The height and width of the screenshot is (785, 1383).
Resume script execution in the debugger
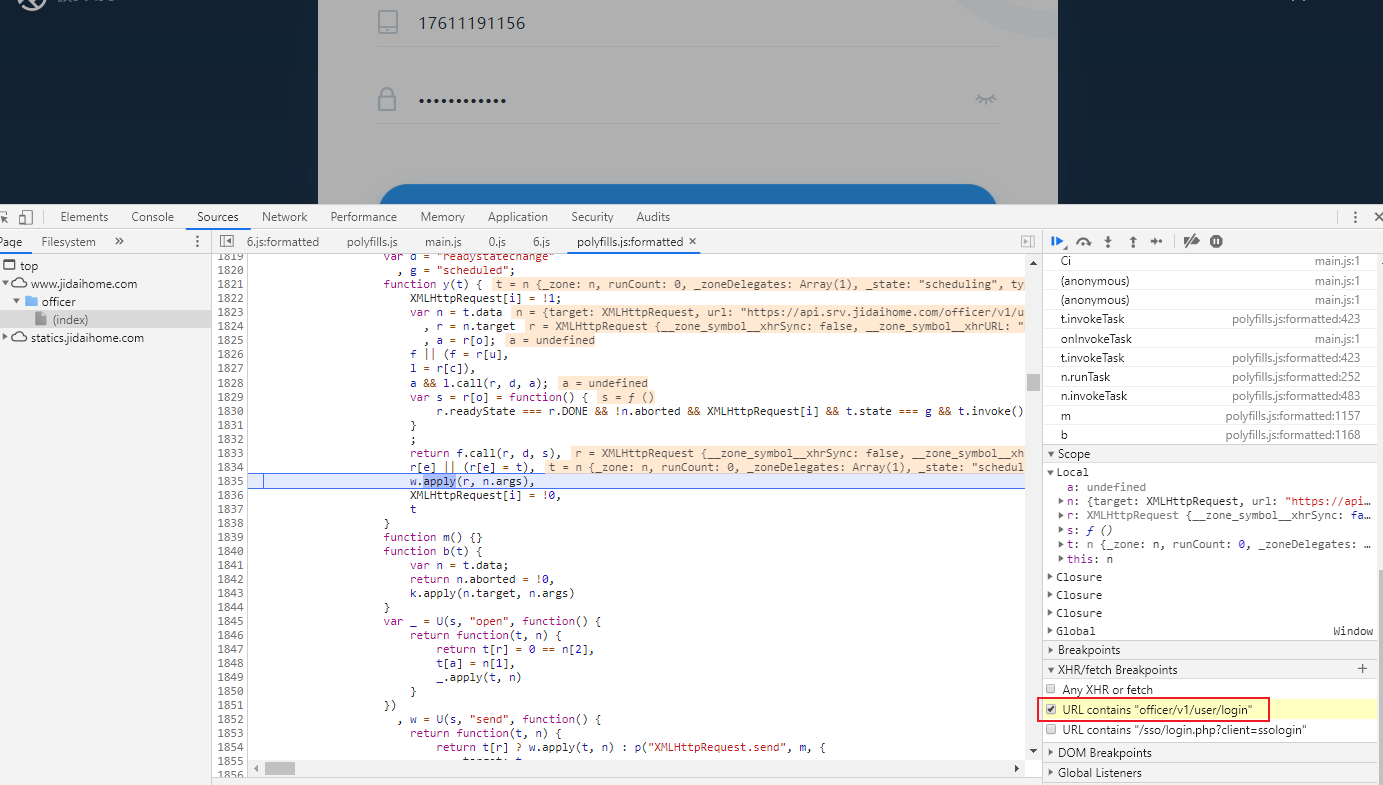click(1058, 241)
